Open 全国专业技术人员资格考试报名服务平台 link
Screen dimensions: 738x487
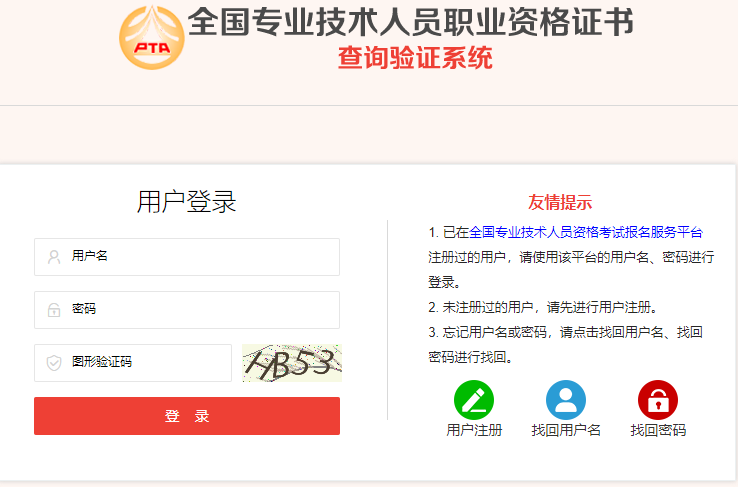click(x=586, y=232)
